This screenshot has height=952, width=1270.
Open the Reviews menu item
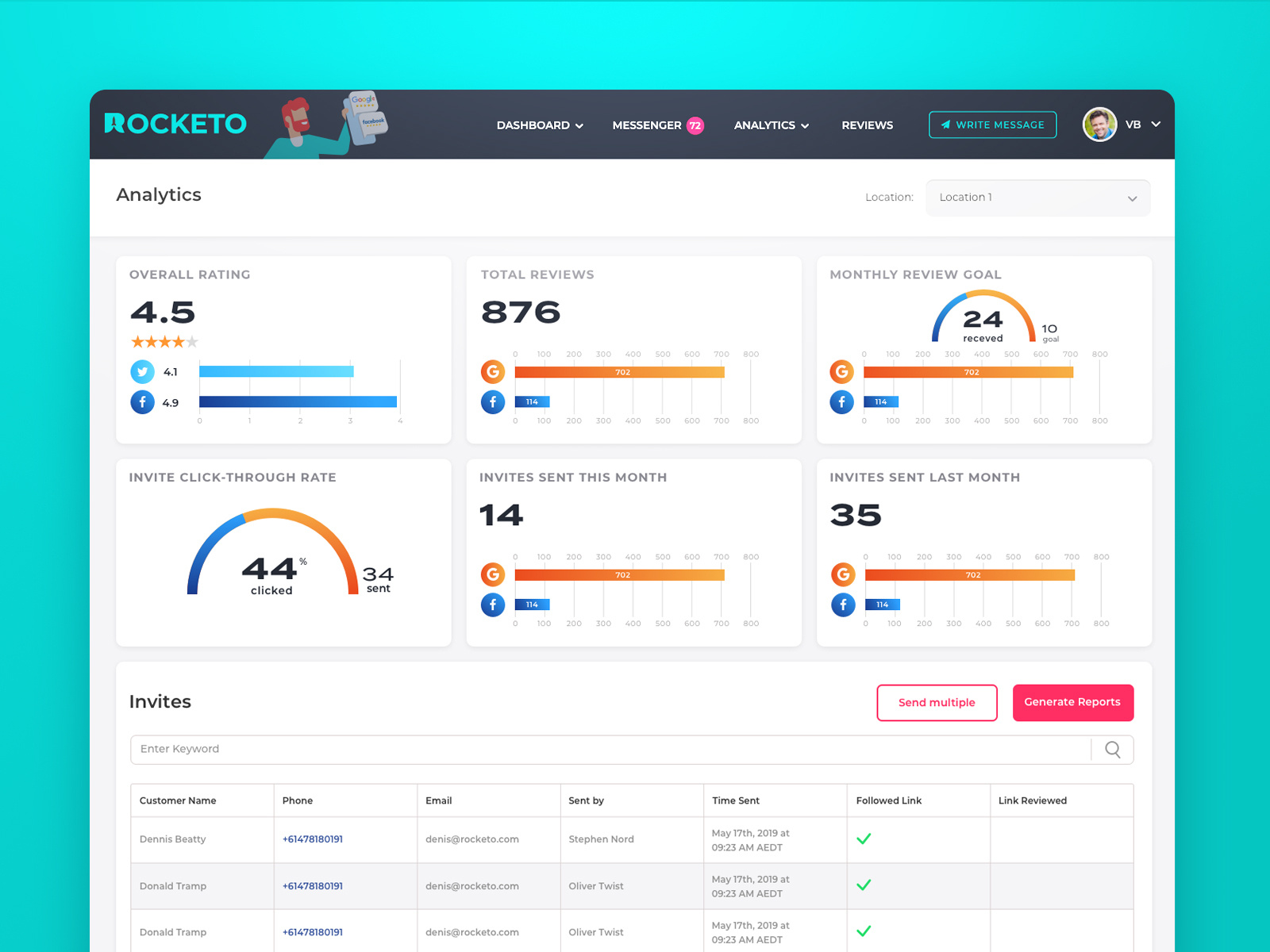pyautogui.click(x=867, y=125)
